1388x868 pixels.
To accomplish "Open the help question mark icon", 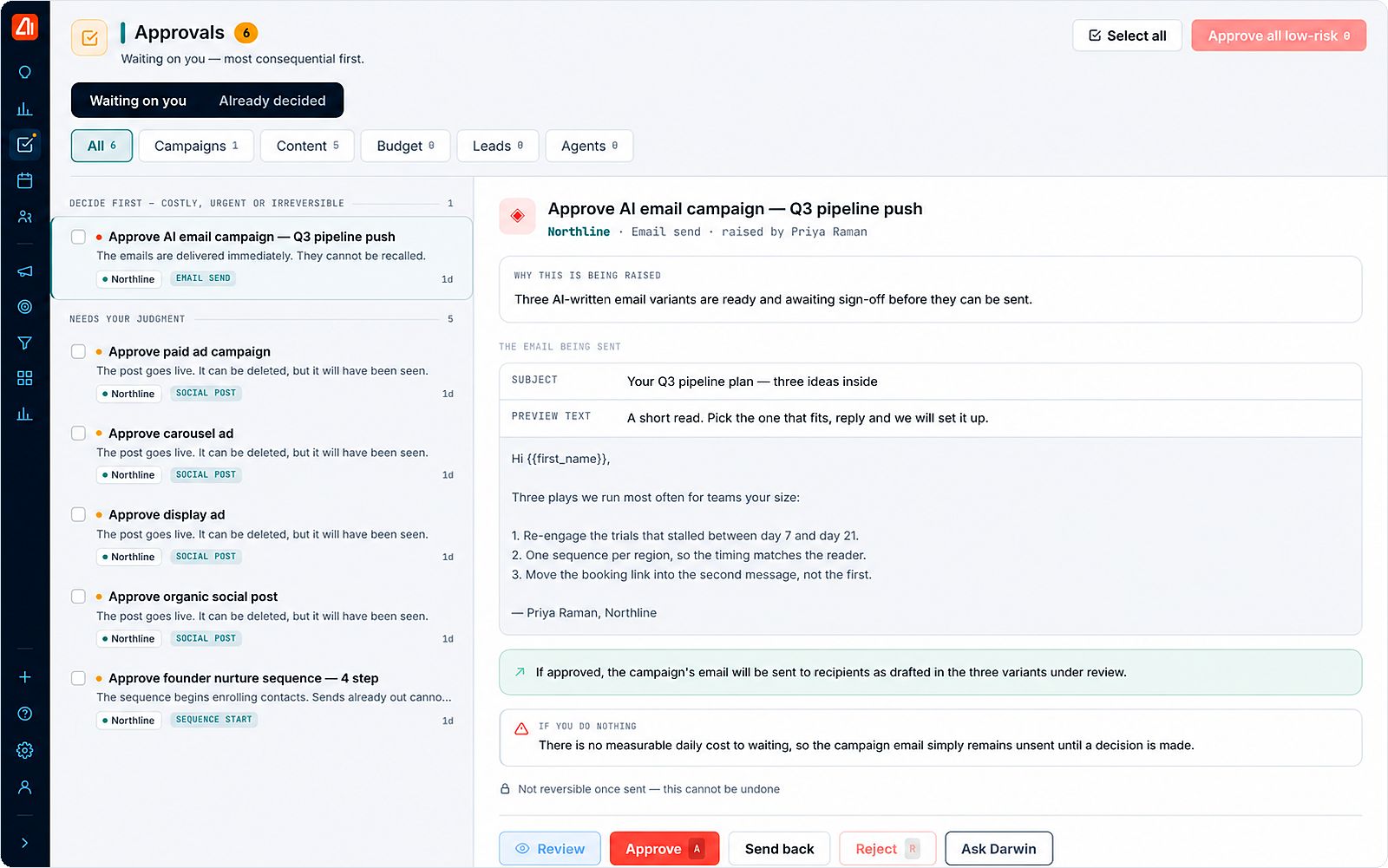I will tap(25, 714).
